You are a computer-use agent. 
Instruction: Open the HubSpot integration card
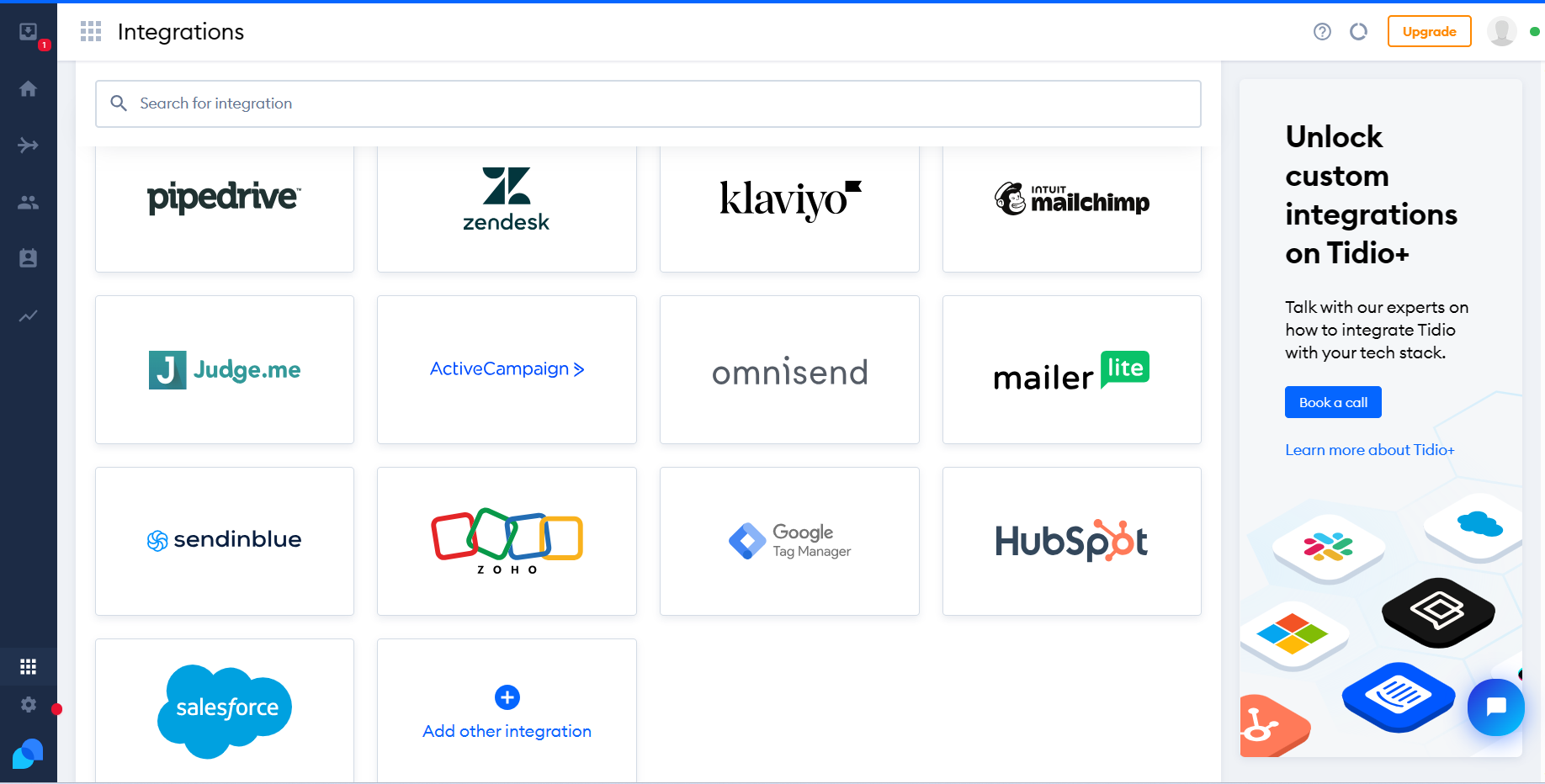(x=1071, y=541)
